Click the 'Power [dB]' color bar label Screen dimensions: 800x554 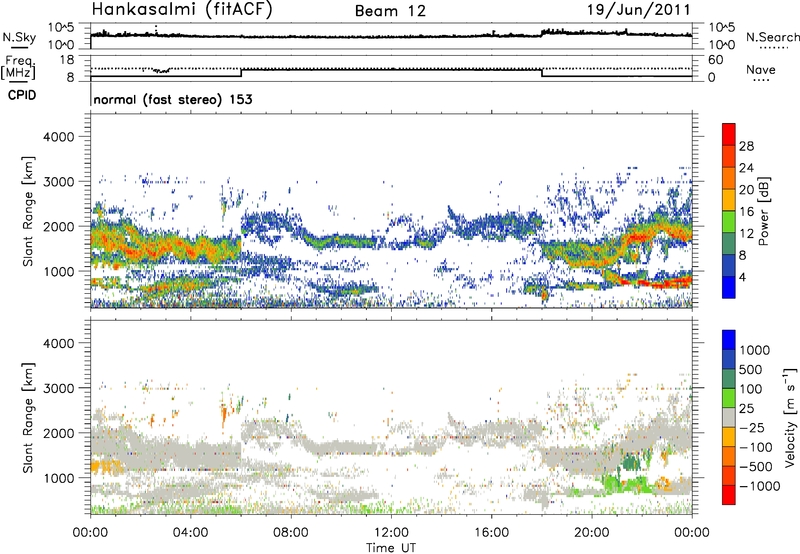click(x=764, y=211)
